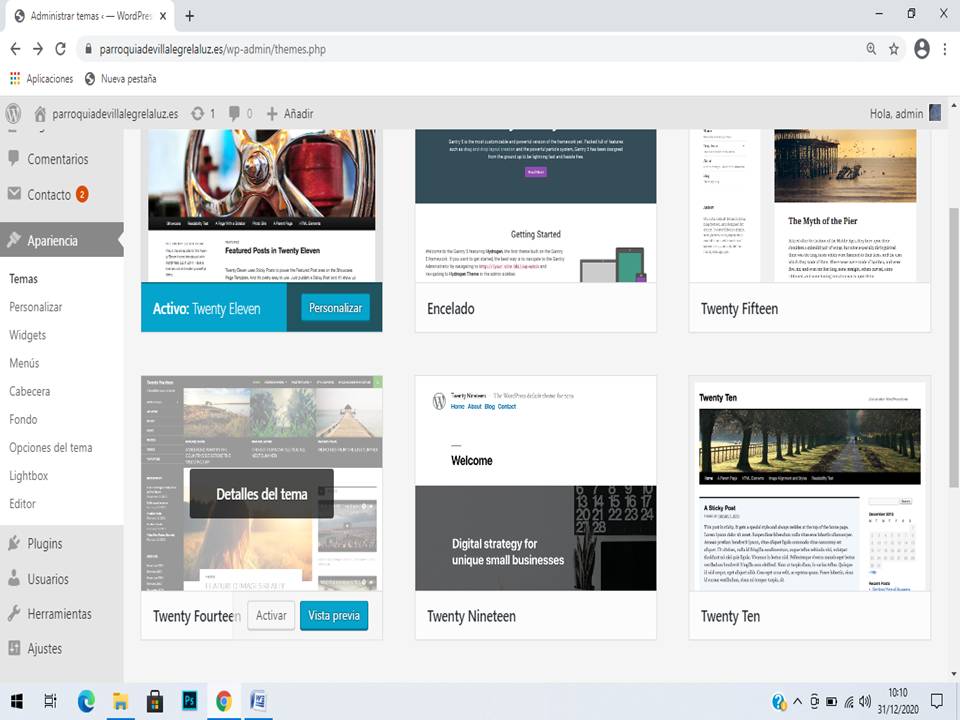
Task: Select the Twenty Nineteen theme screenshot
Action: coord(536,484)
